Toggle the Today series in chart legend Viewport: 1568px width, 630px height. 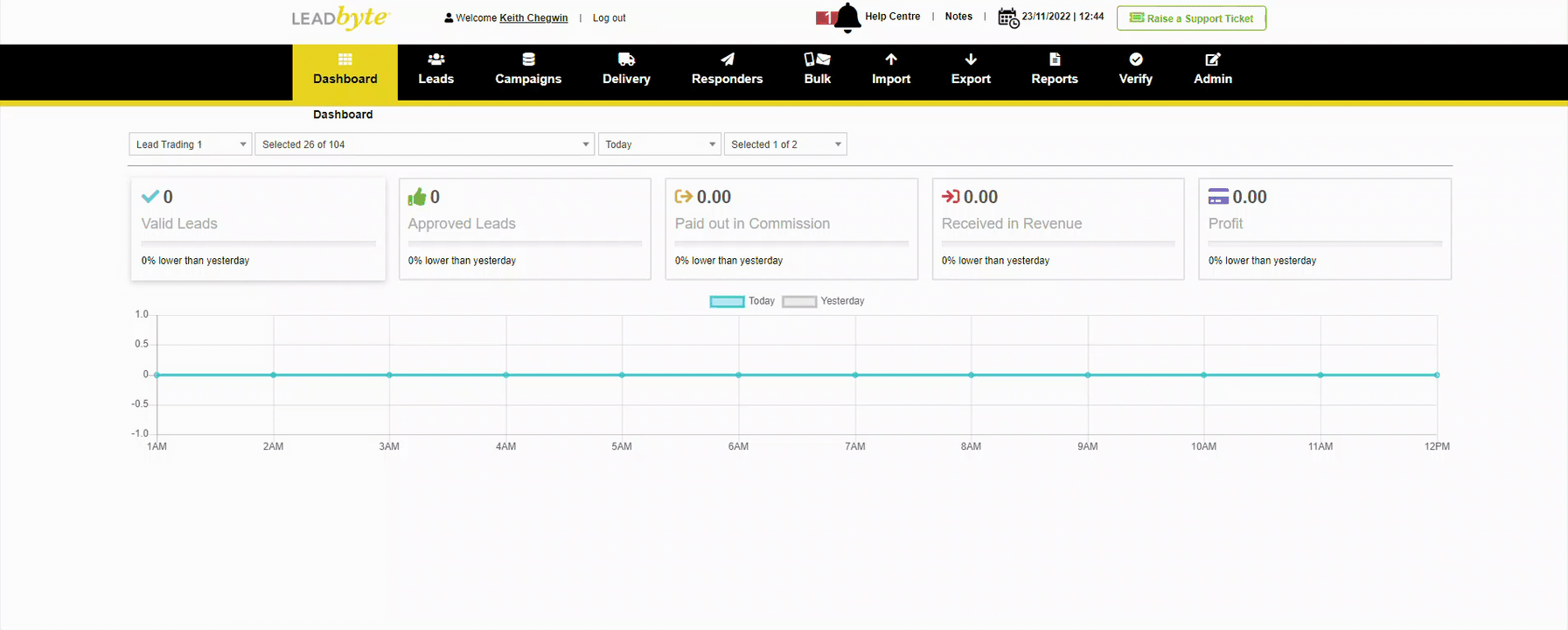[742, 301]
